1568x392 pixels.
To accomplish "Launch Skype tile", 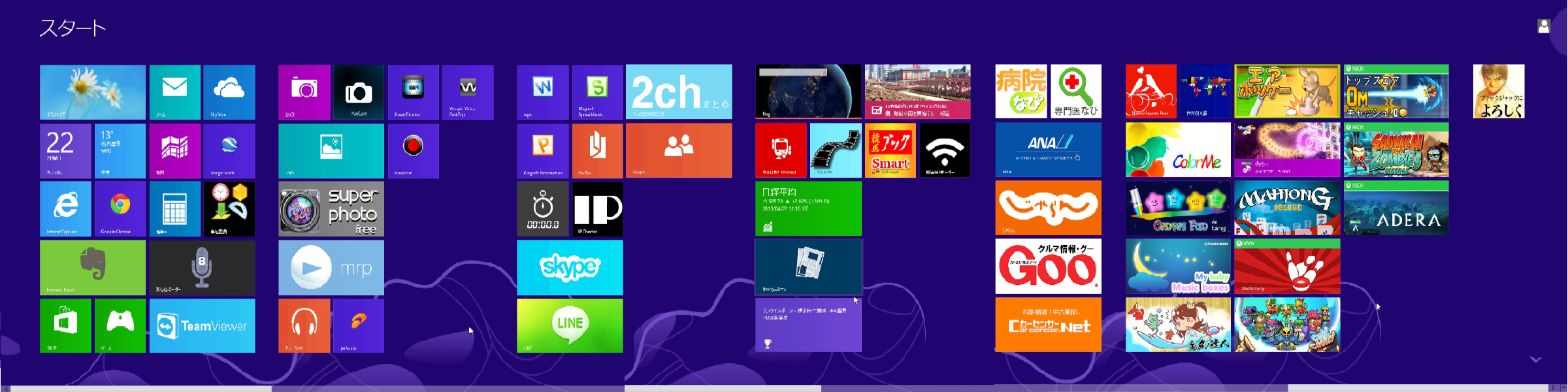I will click(x=570, y=267).
